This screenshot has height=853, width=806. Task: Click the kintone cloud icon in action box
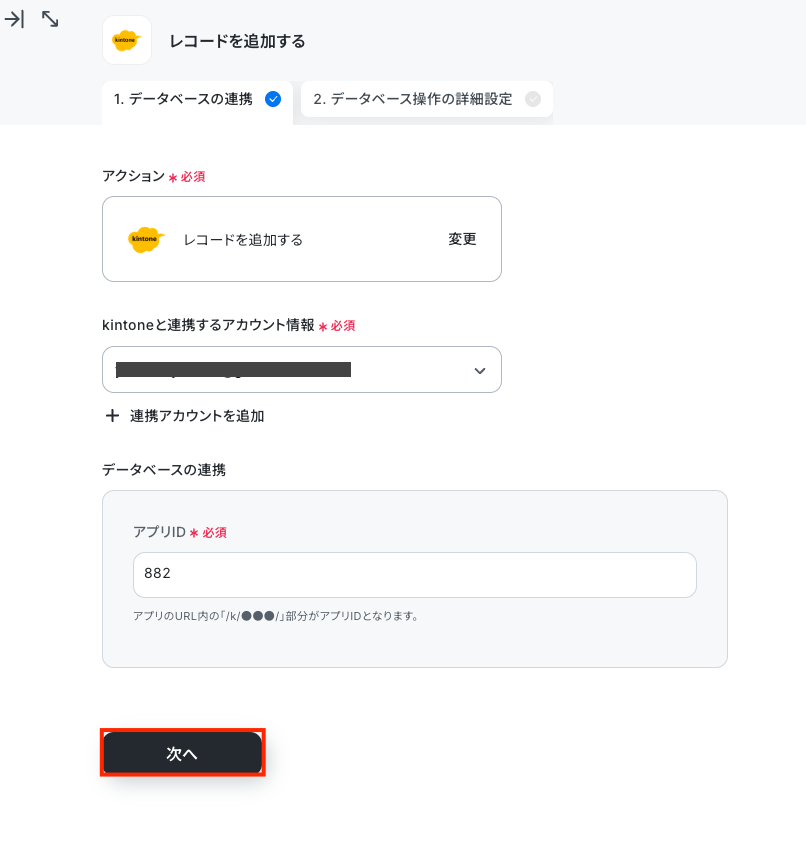point(146,239)
